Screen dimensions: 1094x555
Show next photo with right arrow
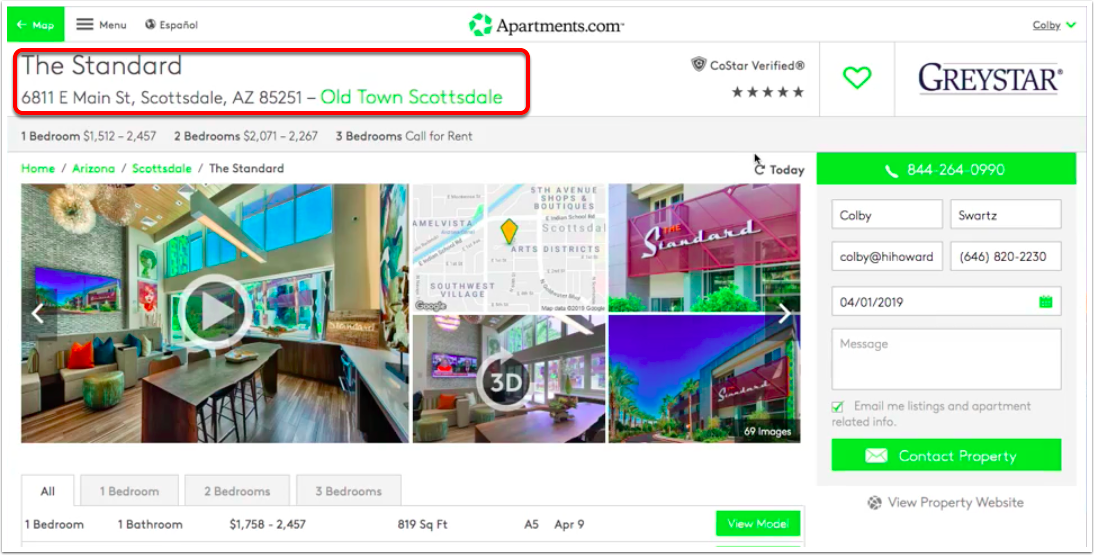pos(784,313)
